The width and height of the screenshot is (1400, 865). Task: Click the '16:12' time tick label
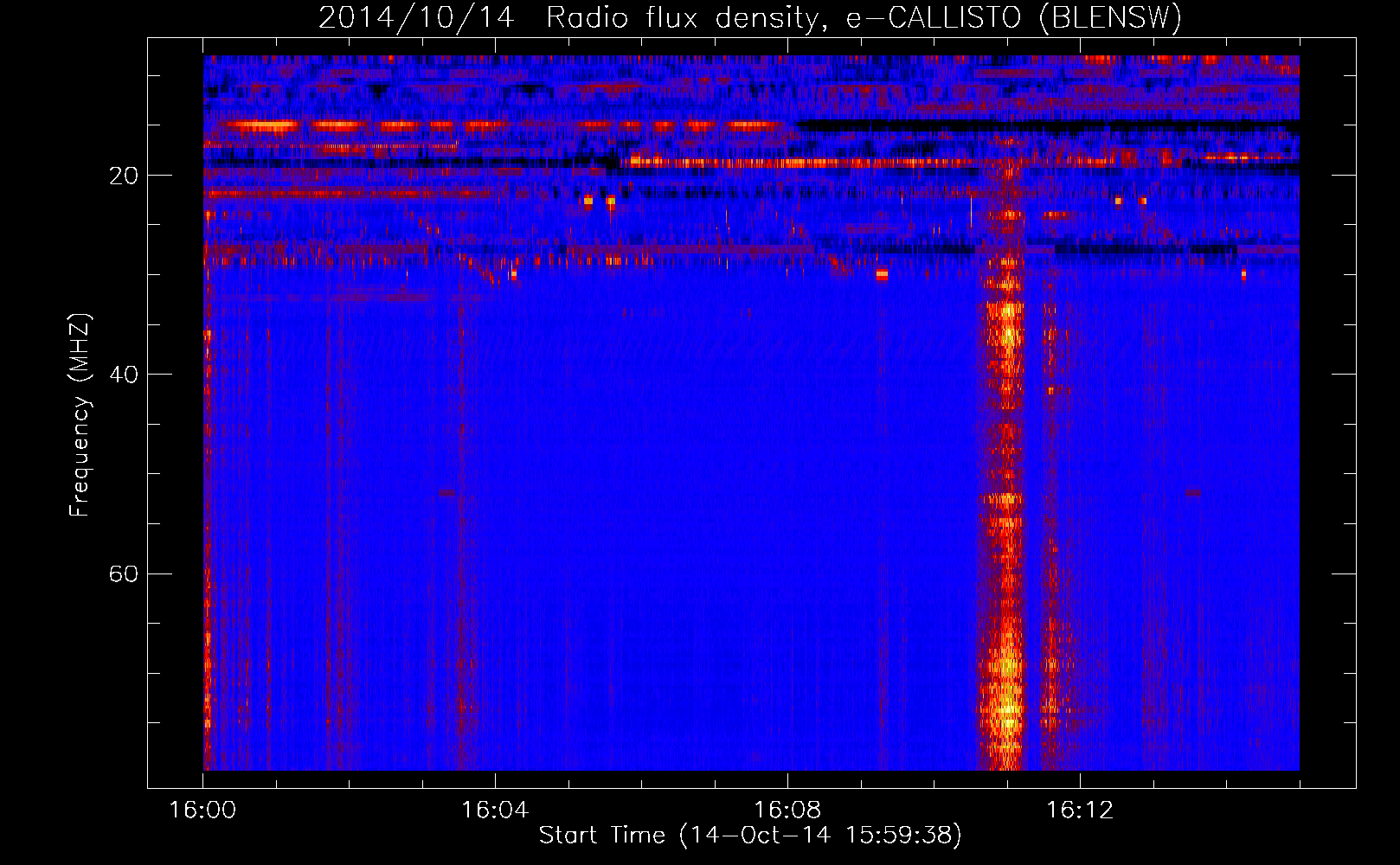coord(1080,811)
